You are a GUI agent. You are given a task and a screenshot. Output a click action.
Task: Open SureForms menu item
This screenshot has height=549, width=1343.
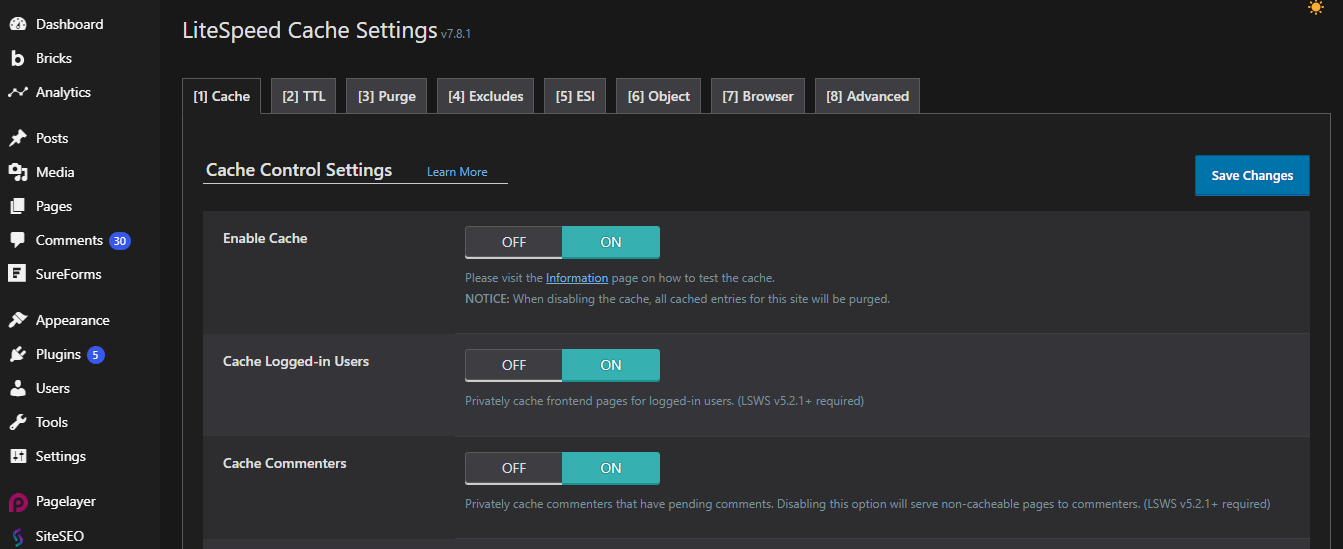(69, 274)
